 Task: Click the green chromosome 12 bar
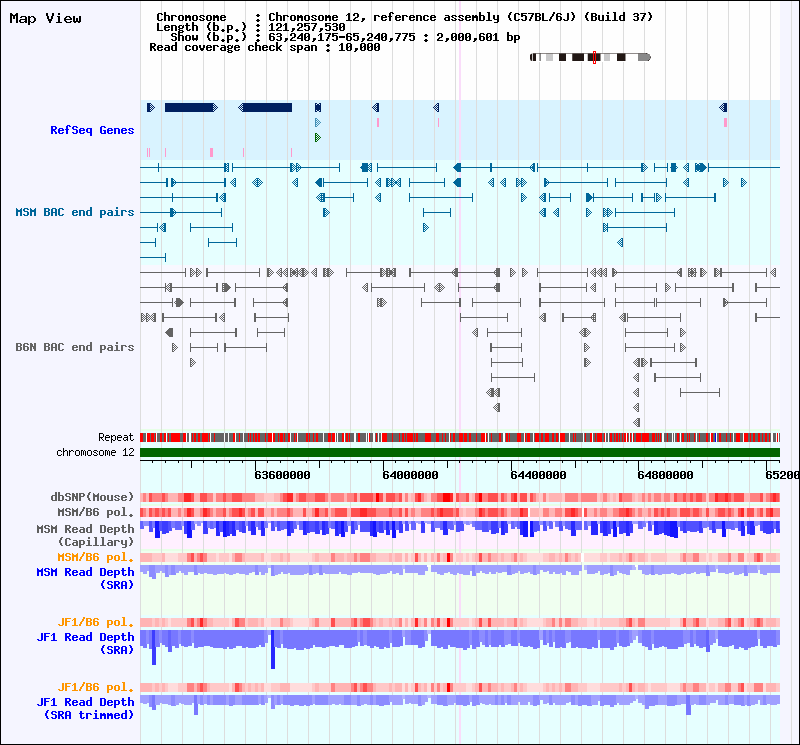click(460, 453)
